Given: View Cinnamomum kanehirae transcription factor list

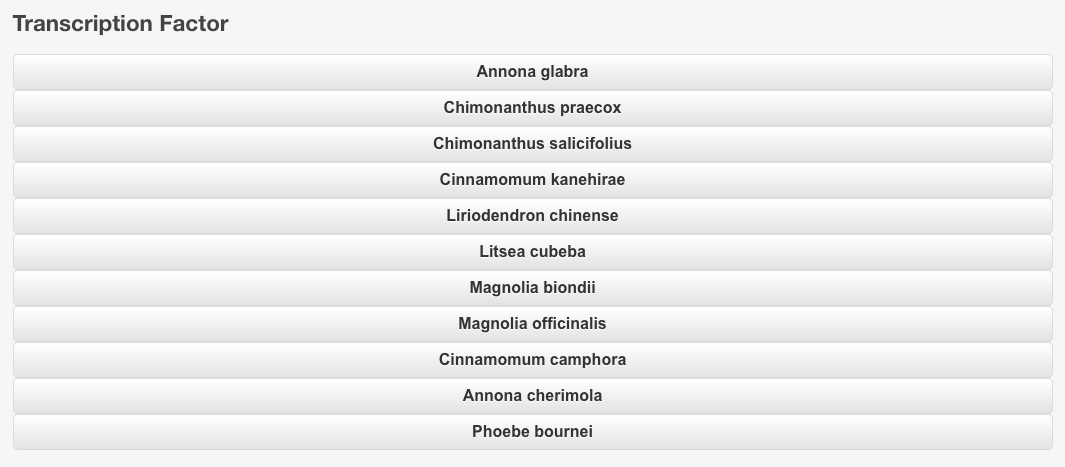Looking at the screenshot, I should point(532,180).
